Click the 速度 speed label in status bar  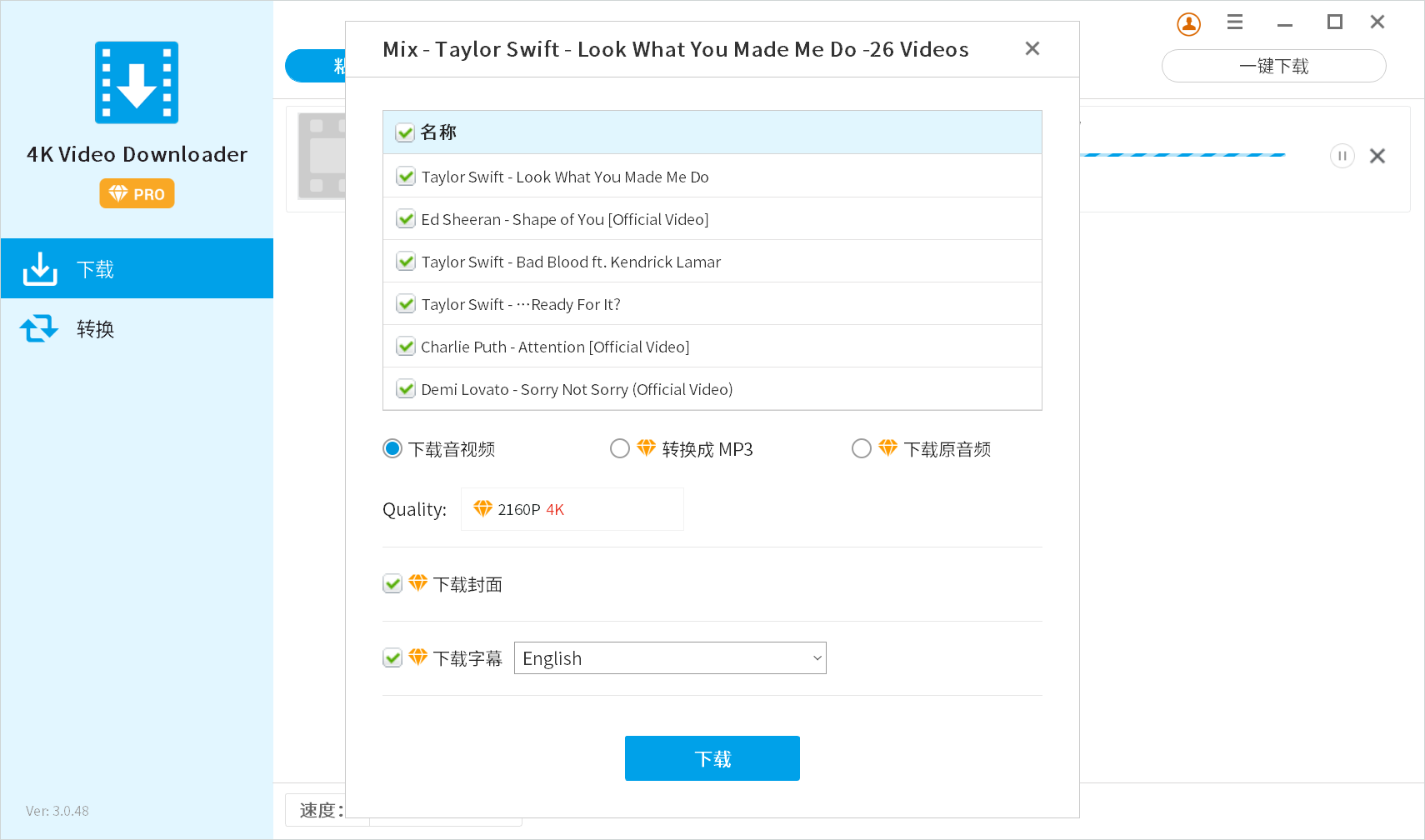pyautogui.click(x=322, y=810)
